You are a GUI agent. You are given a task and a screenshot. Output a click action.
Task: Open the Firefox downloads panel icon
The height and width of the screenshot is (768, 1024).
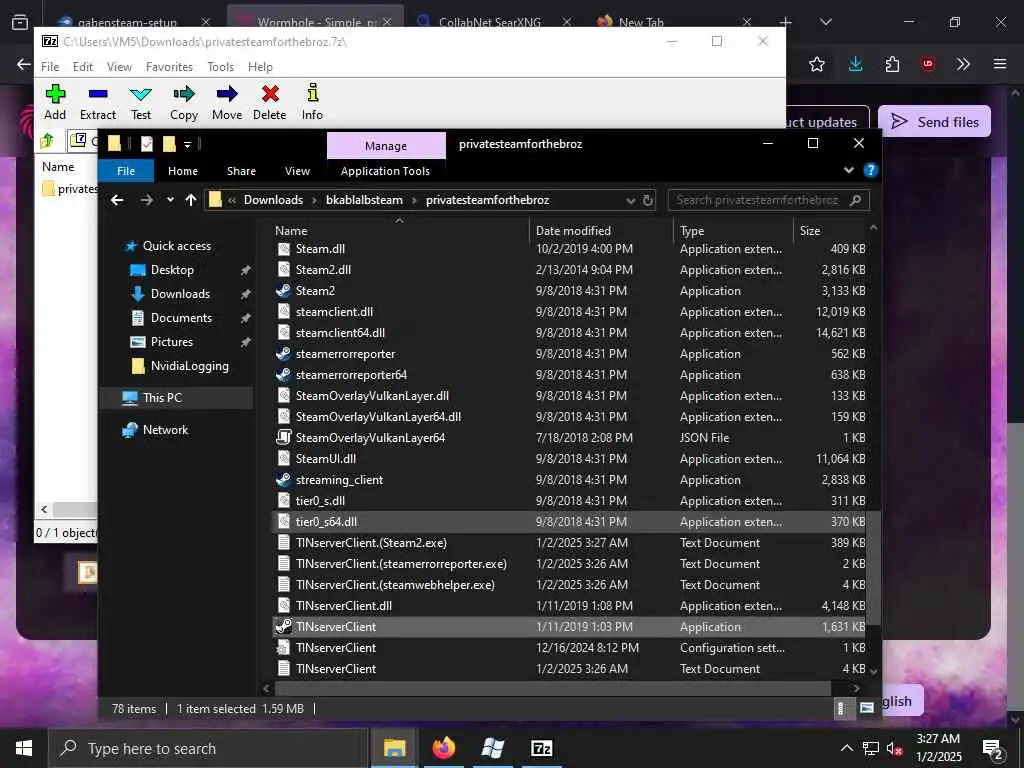[x=856, y=64]
